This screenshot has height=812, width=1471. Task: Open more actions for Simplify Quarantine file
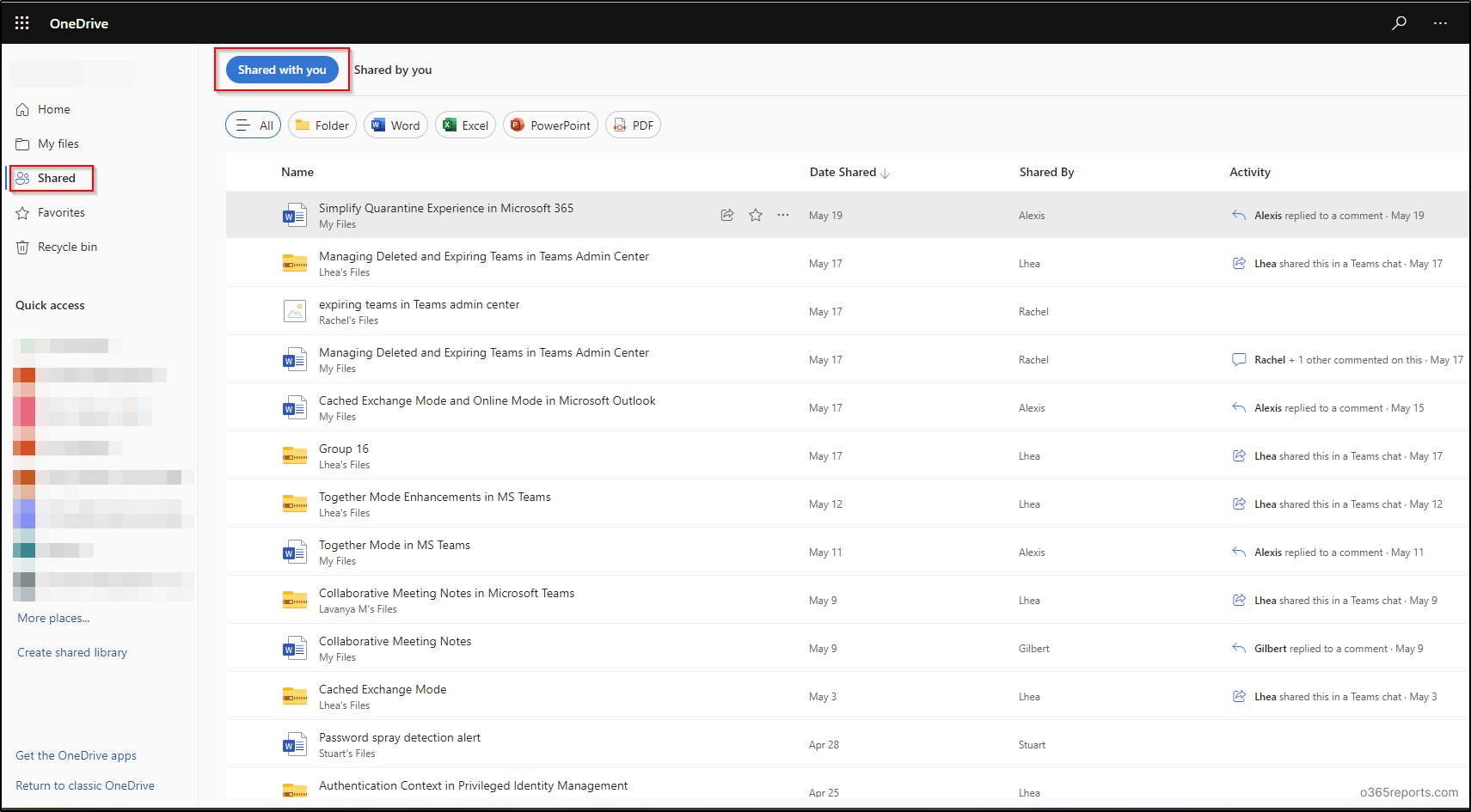coord(783,215)
